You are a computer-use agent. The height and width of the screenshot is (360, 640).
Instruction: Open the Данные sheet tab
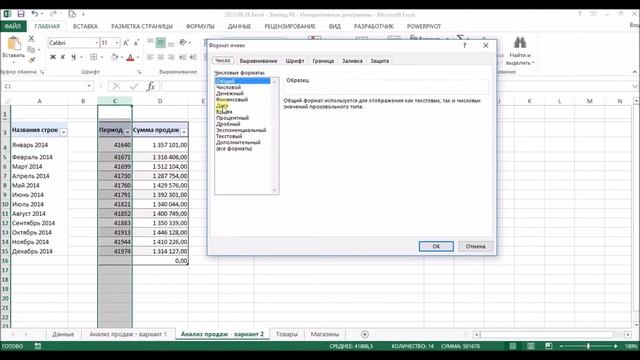(63, 334)
